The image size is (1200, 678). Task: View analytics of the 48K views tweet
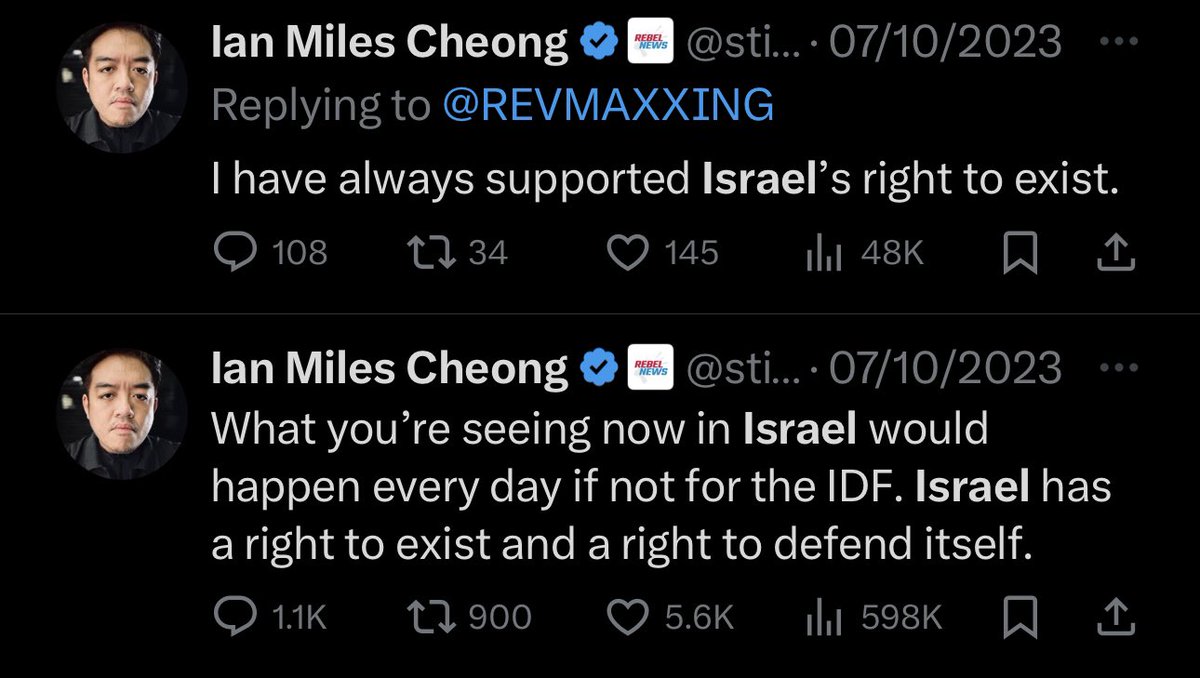(x=821, y=254)
